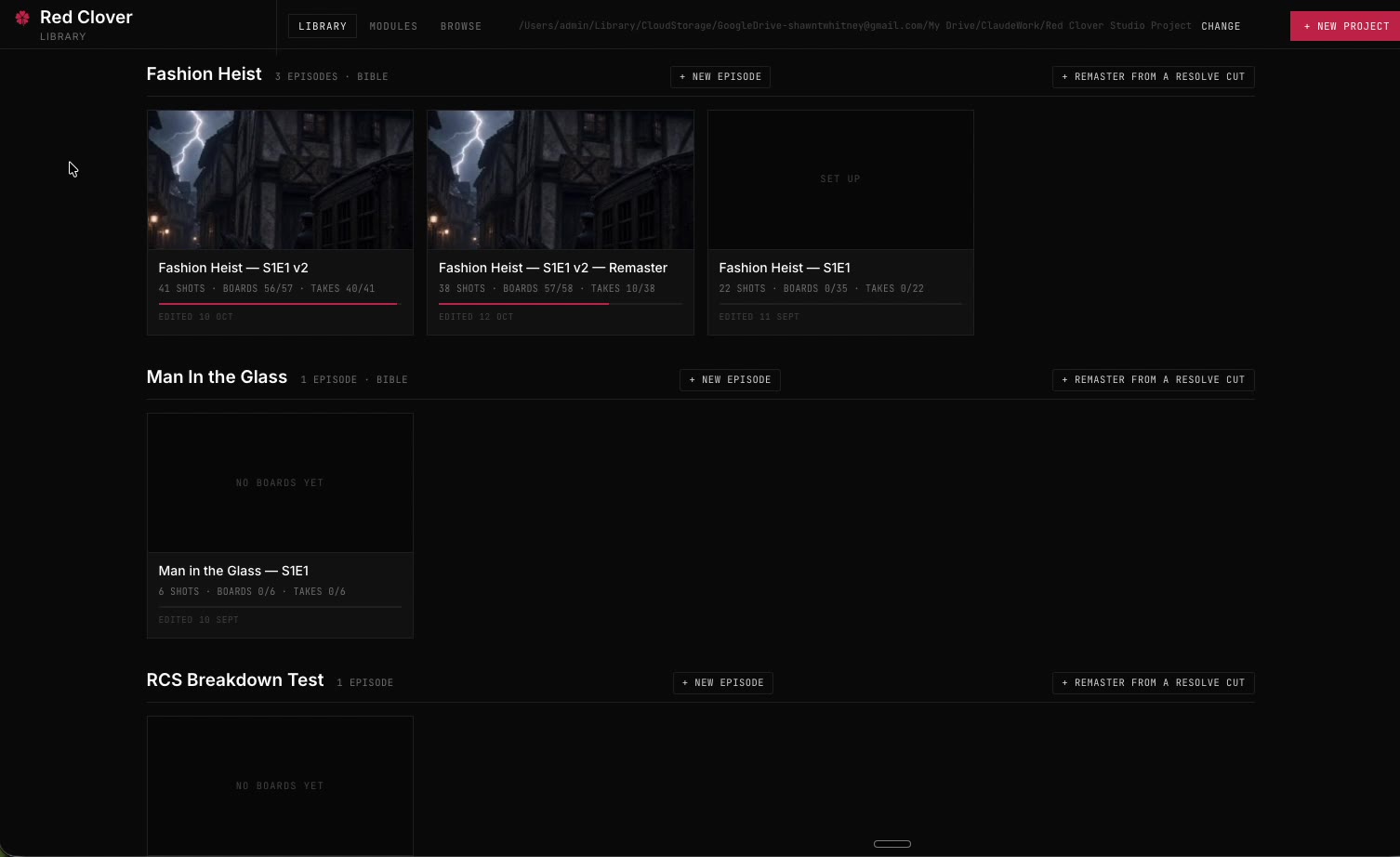This screenshot has width=1400, height=857.
Task: Open the Browse tab
Action: coord(461,26)
